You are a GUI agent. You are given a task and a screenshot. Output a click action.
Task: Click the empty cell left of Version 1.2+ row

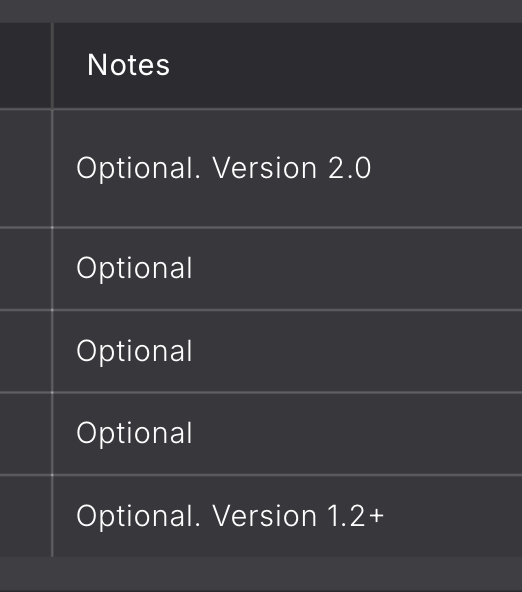25,516
